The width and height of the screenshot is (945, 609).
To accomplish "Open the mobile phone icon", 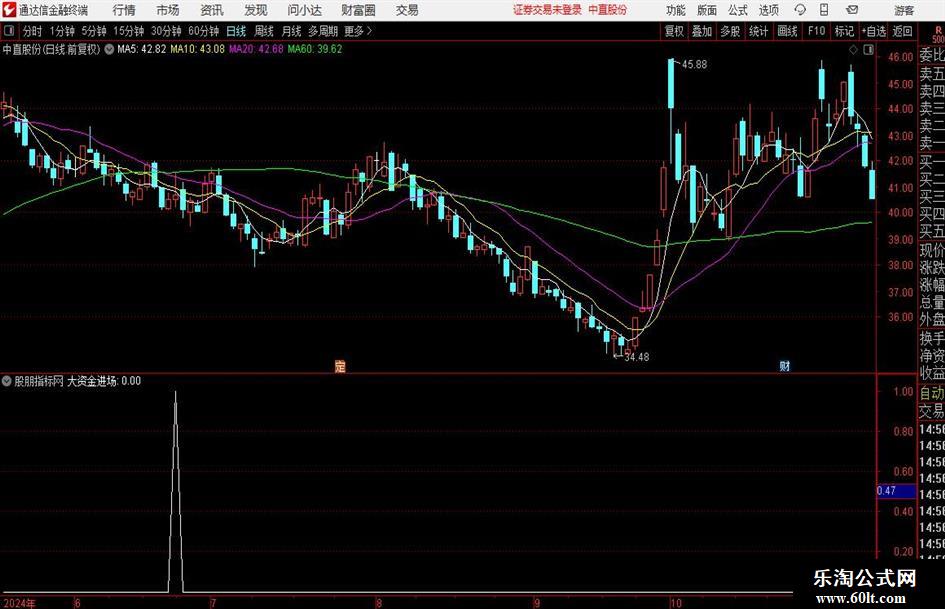I will 824,10.
